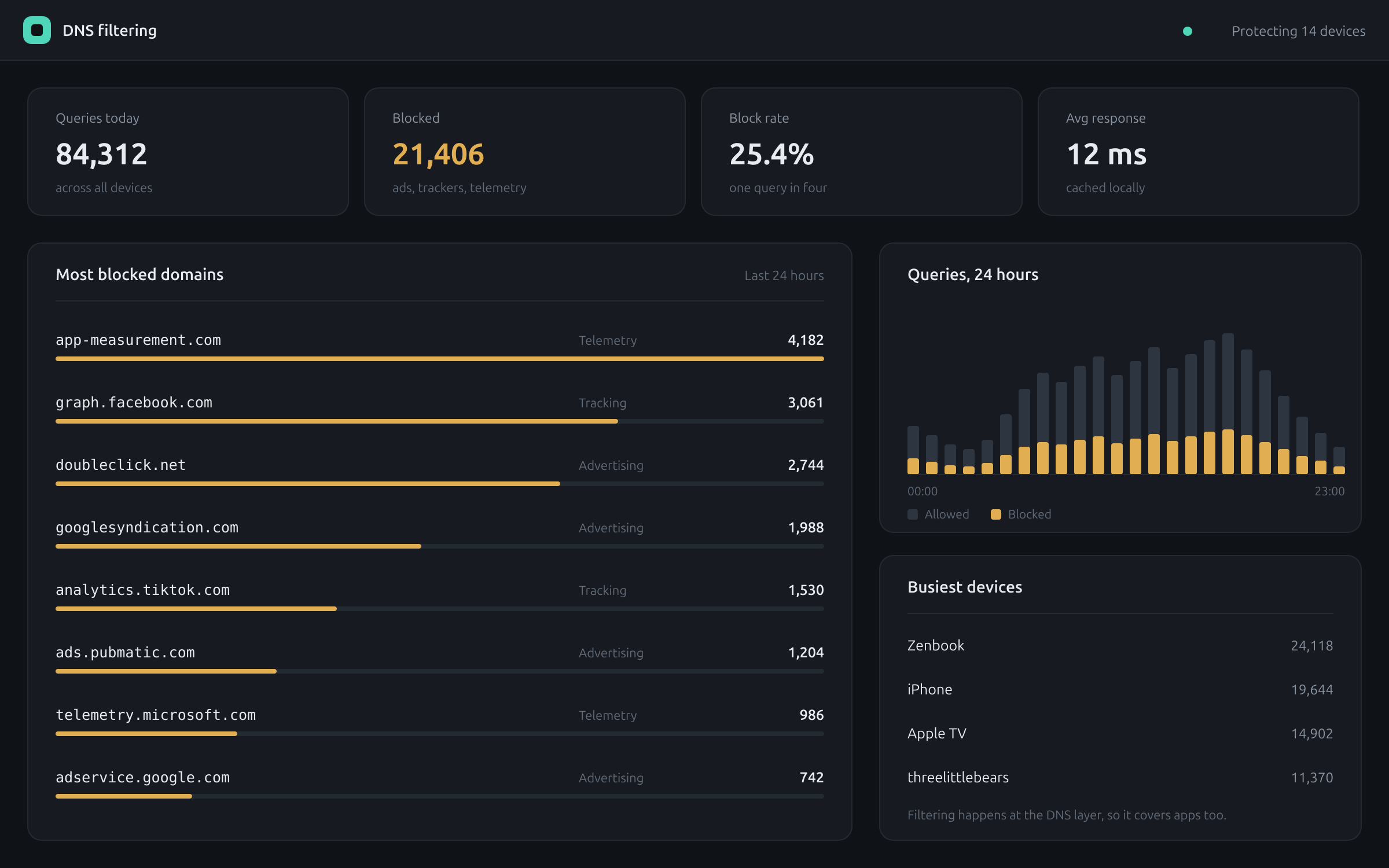Click the Queries, 24 hours heading
This screenshot has height=868, width=1389.
pos(973,274)
